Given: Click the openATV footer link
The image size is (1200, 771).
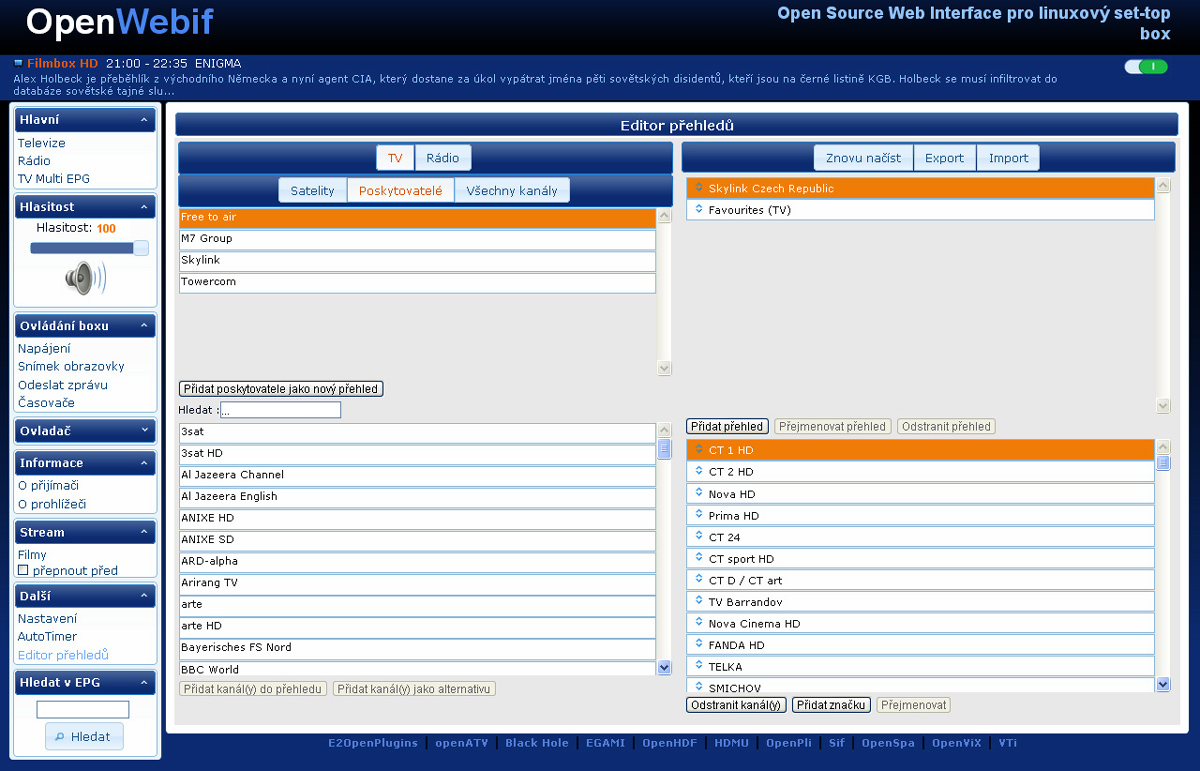Looking at the screenshot, I should 461,743.
